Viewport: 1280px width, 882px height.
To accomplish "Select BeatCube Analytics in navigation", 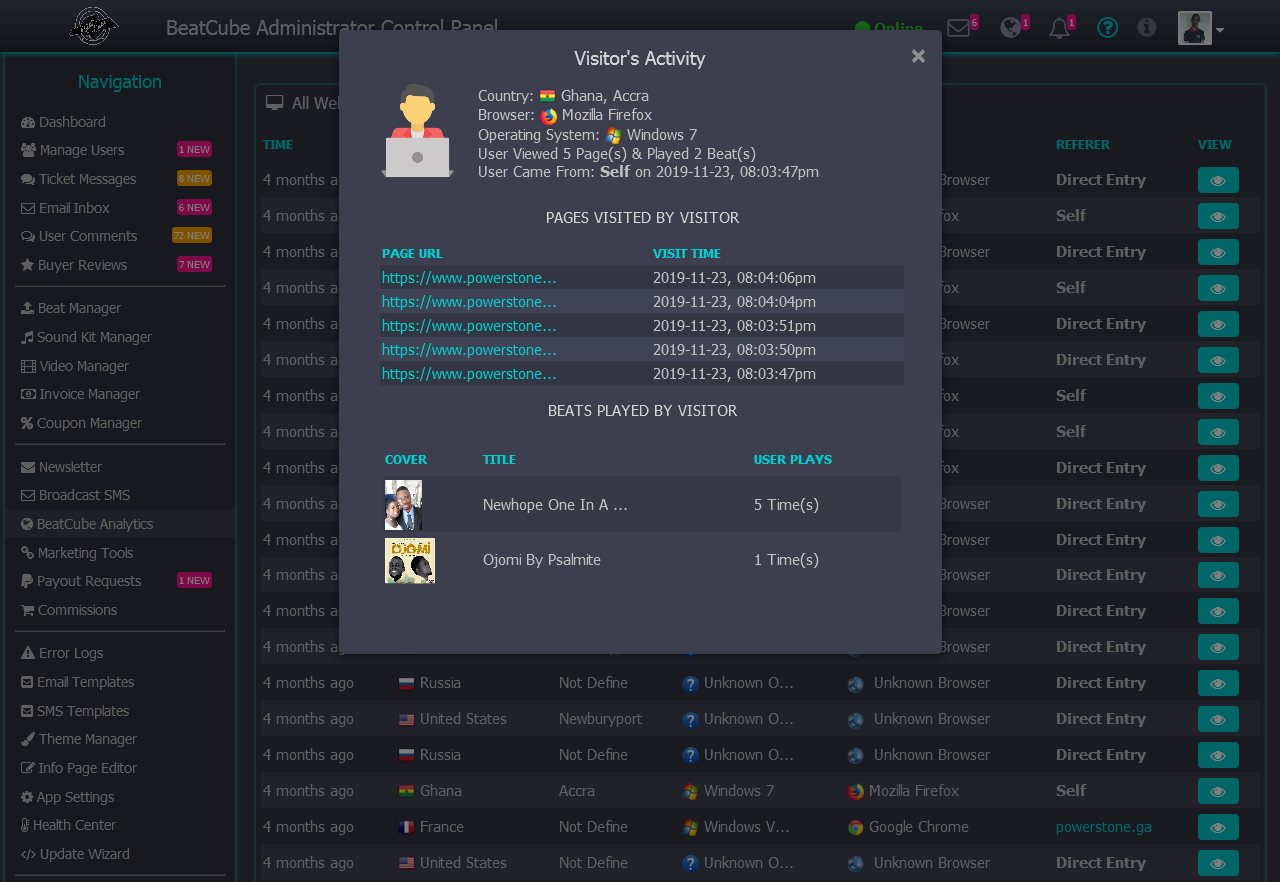I will click(87, 524).
